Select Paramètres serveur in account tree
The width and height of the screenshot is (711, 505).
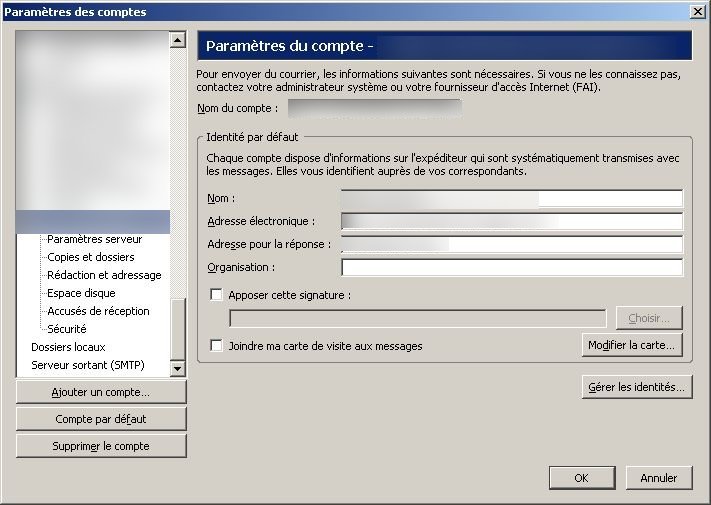(94, 239)
